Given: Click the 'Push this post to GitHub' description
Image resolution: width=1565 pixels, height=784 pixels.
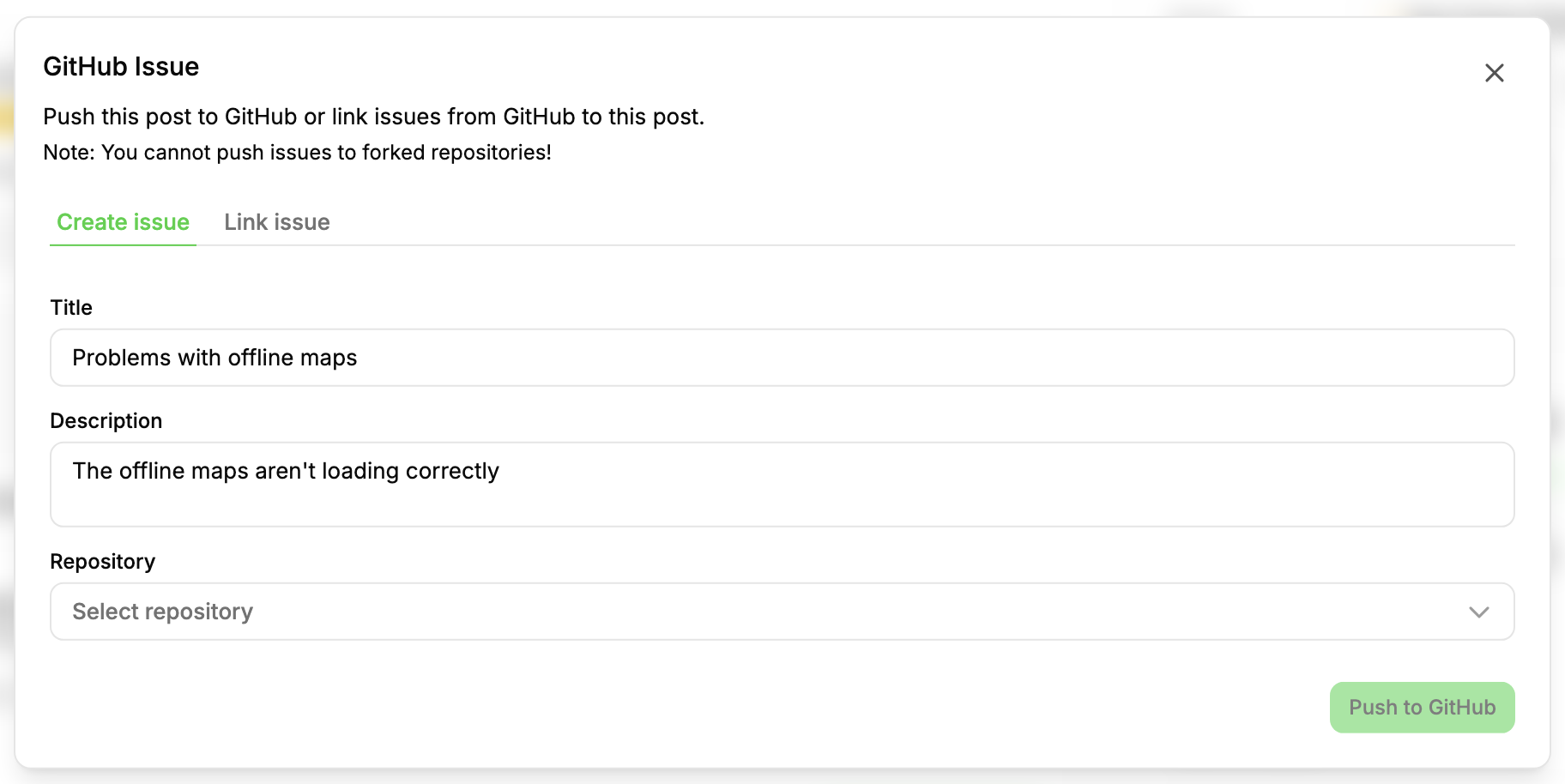Looking at the screenshot, I should [373, 117].
